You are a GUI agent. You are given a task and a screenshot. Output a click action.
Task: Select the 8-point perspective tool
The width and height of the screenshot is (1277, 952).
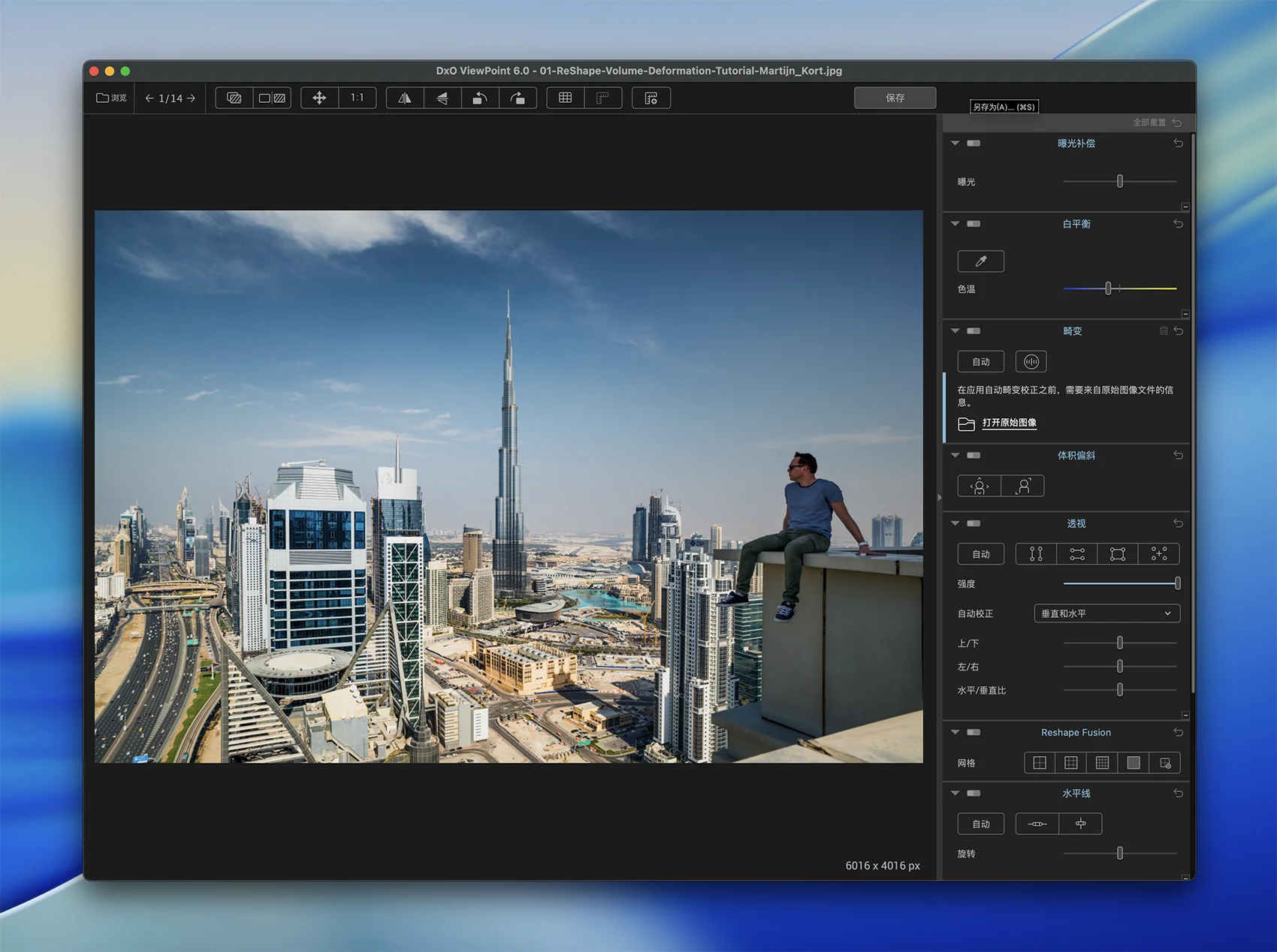click(1159, 554)
